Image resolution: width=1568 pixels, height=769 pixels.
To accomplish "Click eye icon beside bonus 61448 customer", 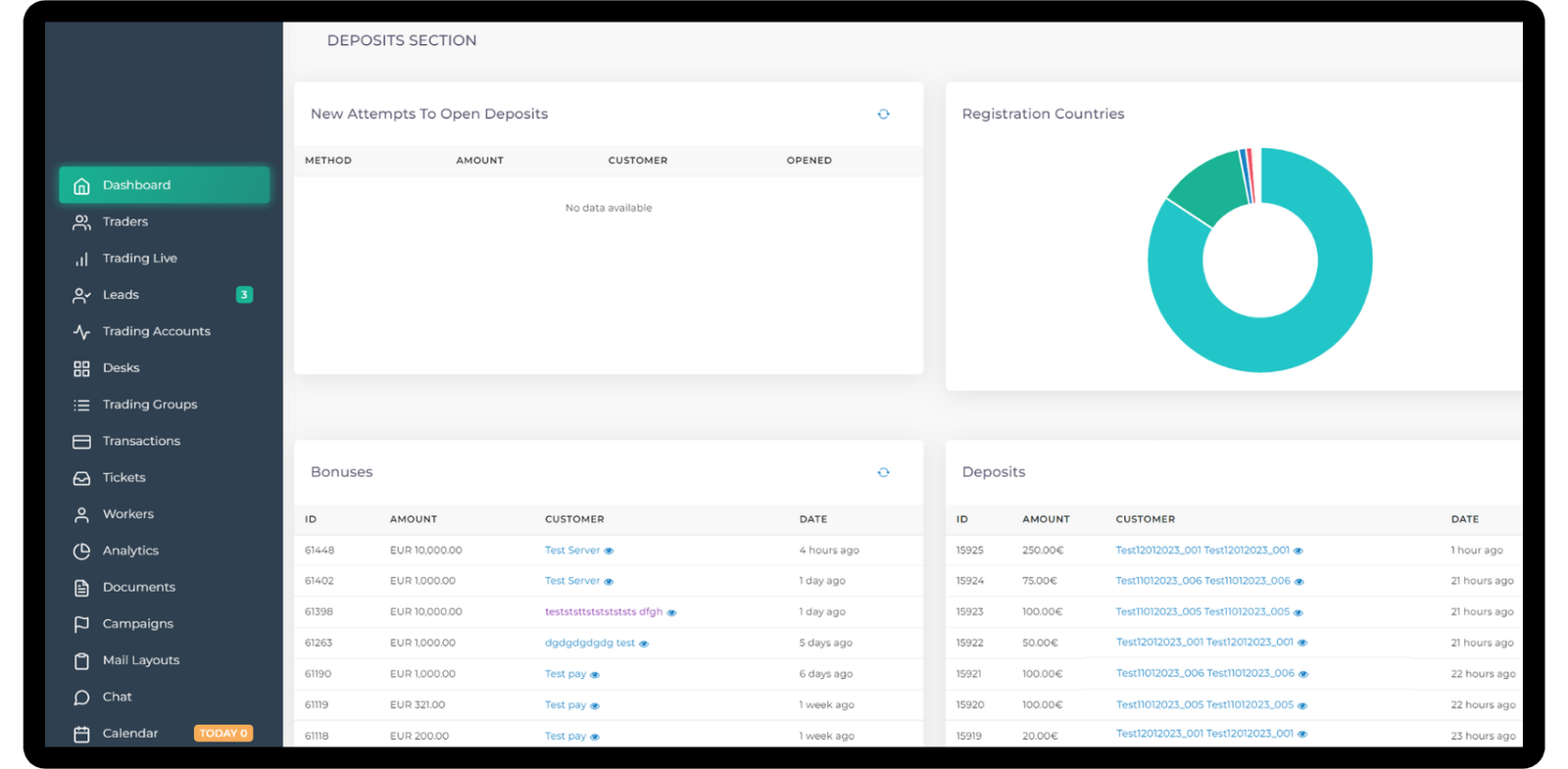I will click(609, 552).
